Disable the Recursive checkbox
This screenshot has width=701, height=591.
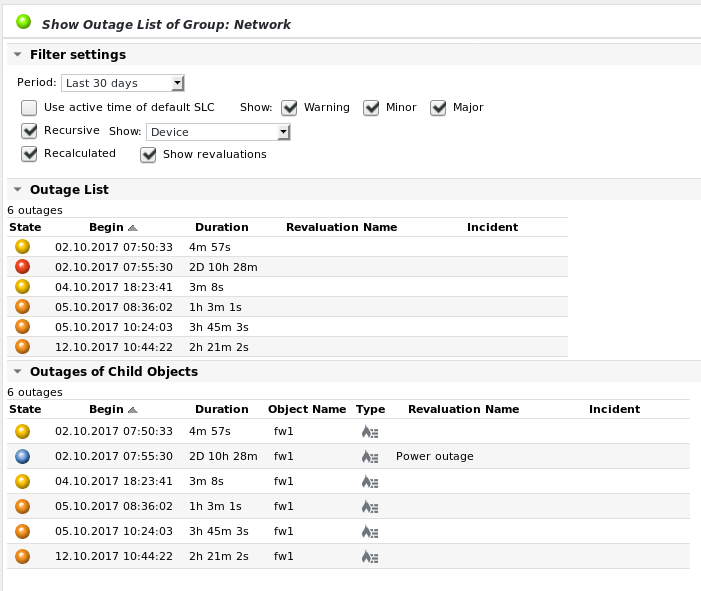coord(29,131)
